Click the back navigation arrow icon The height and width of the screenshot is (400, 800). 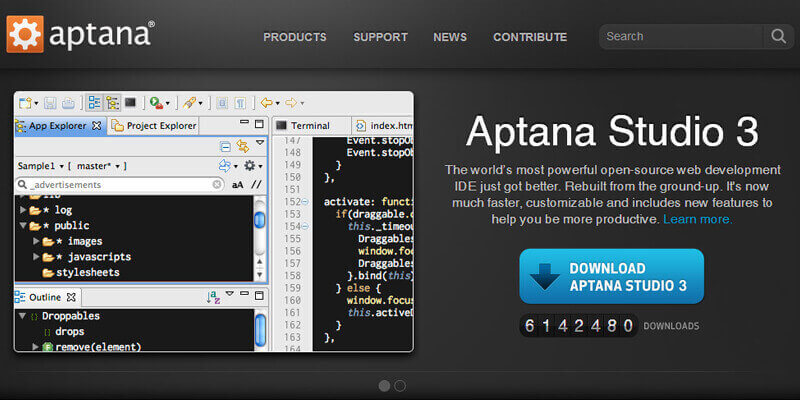pyautogui.click(x=267, y=103)
